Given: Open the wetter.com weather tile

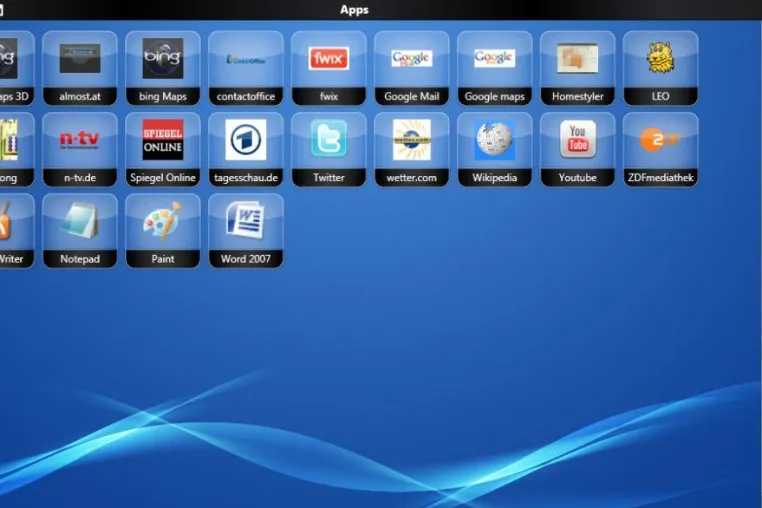Looking at the screenshot, I should [x=412, y=150].
